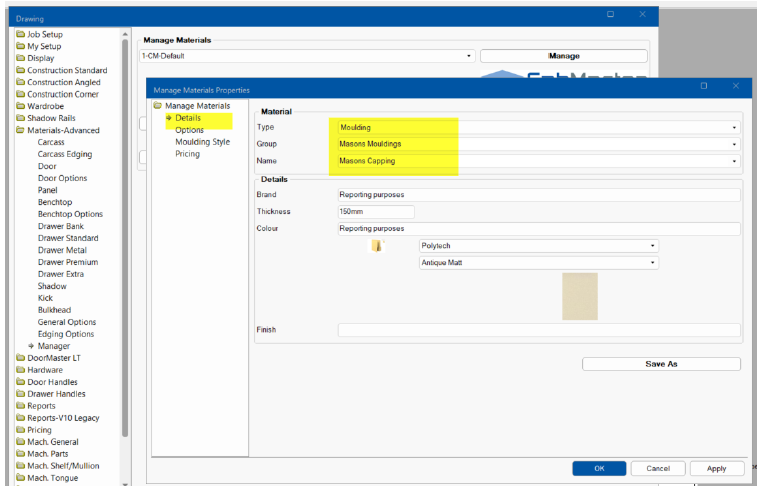This screenshot has height=486, width=757.
Task: Click the Brand input field
Action: (x=539, y=194)
